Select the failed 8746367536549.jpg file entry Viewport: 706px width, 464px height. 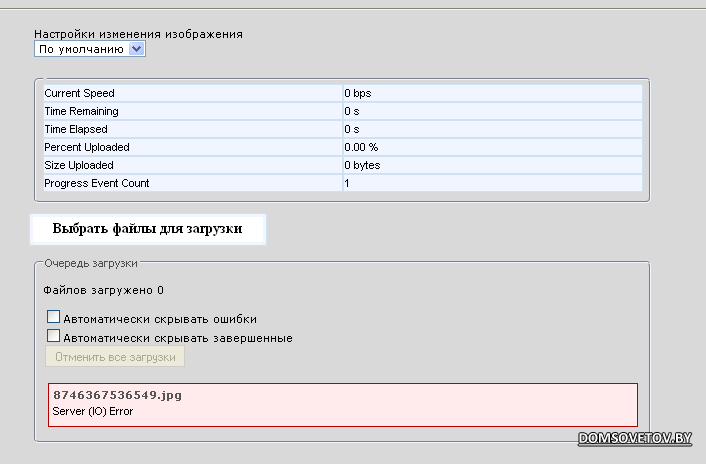pos(343,405)
